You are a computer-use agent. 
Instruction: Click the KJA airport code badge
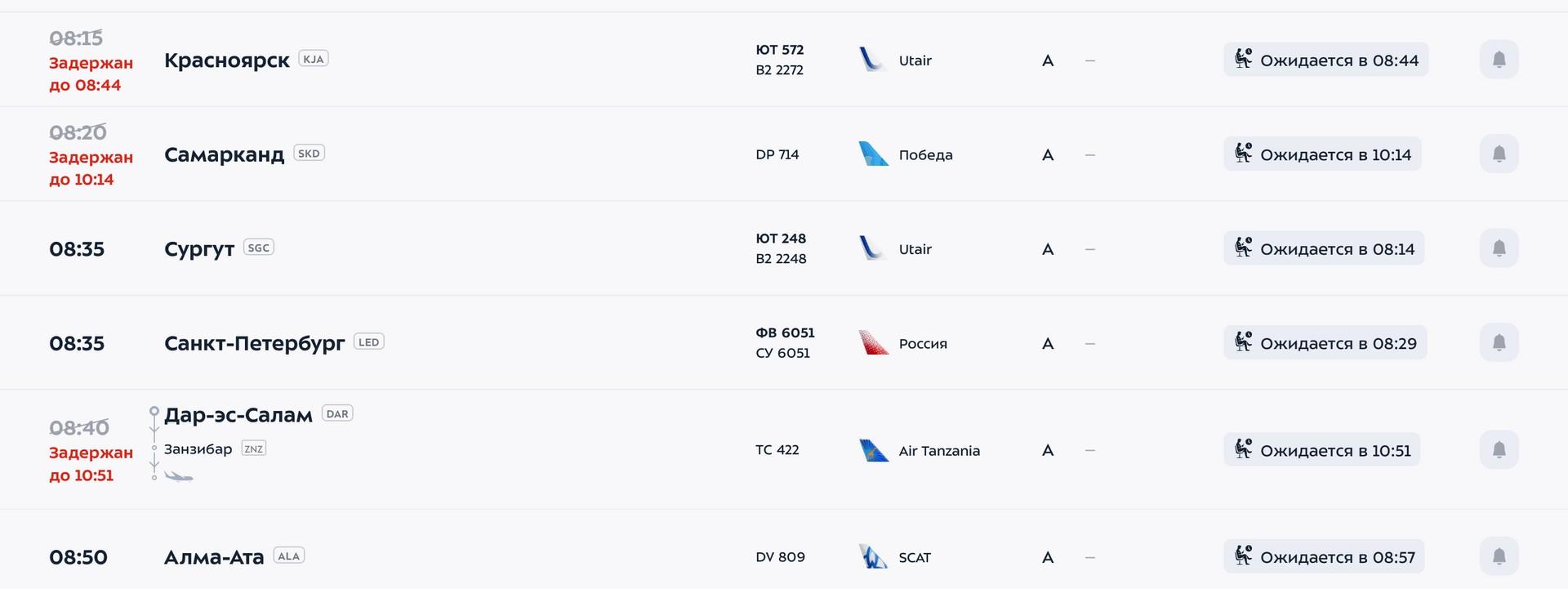(314, 59)
